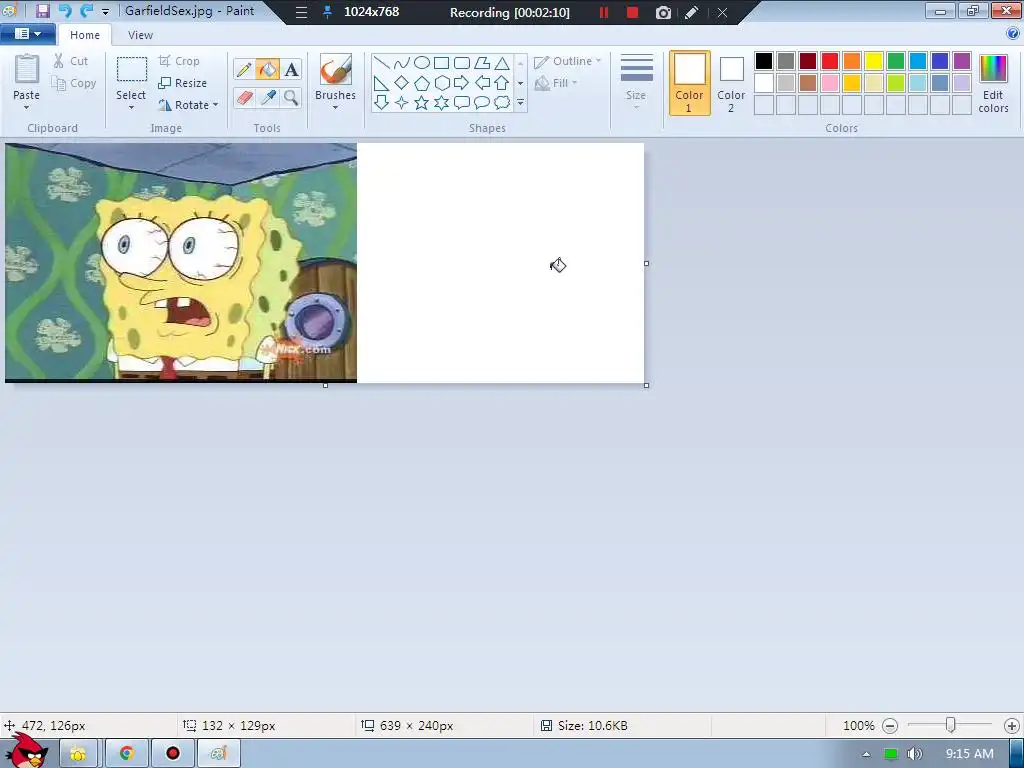Choose the Left arrow shape
Image resolution: width=1024 pixels, height=768 pixels.
482,83
